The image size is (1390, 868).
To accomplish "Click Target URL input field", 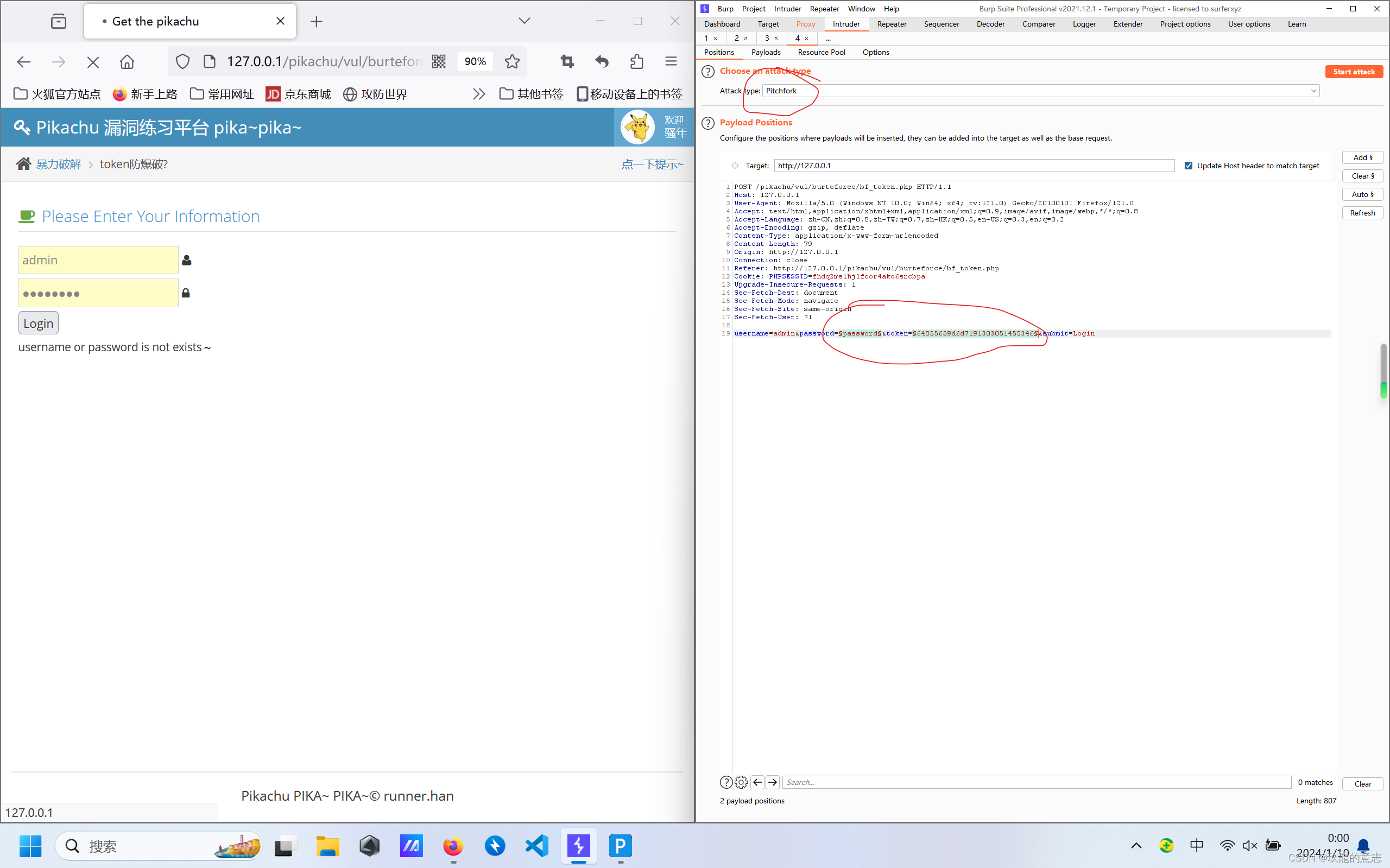I will 974,166.
